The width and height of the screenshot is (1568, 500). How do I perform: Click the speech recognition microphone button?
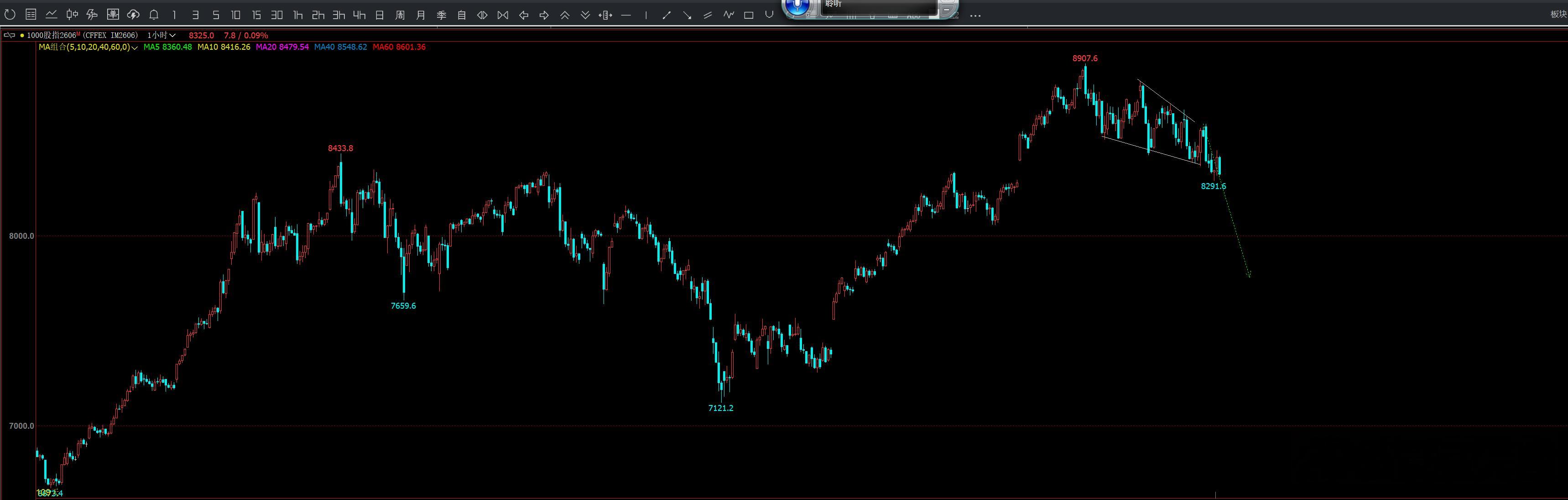click(797, 7)
